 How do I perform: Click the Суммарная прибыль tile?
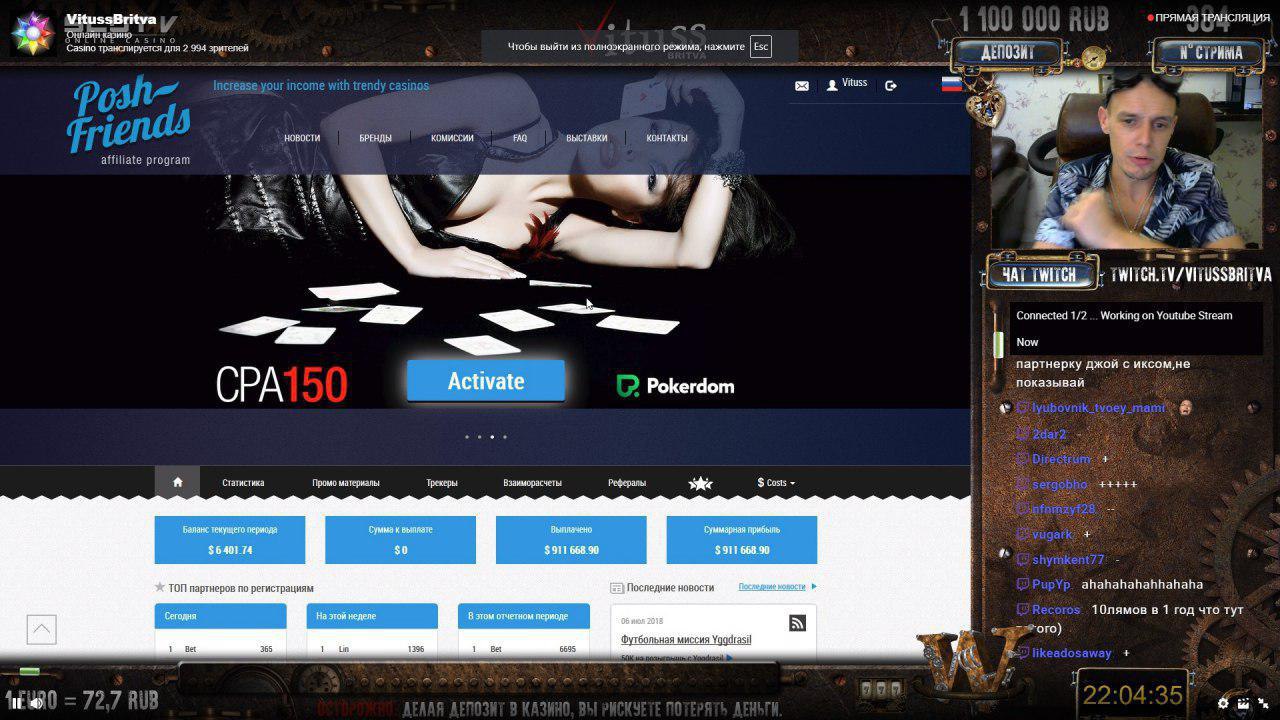point(742,540)
